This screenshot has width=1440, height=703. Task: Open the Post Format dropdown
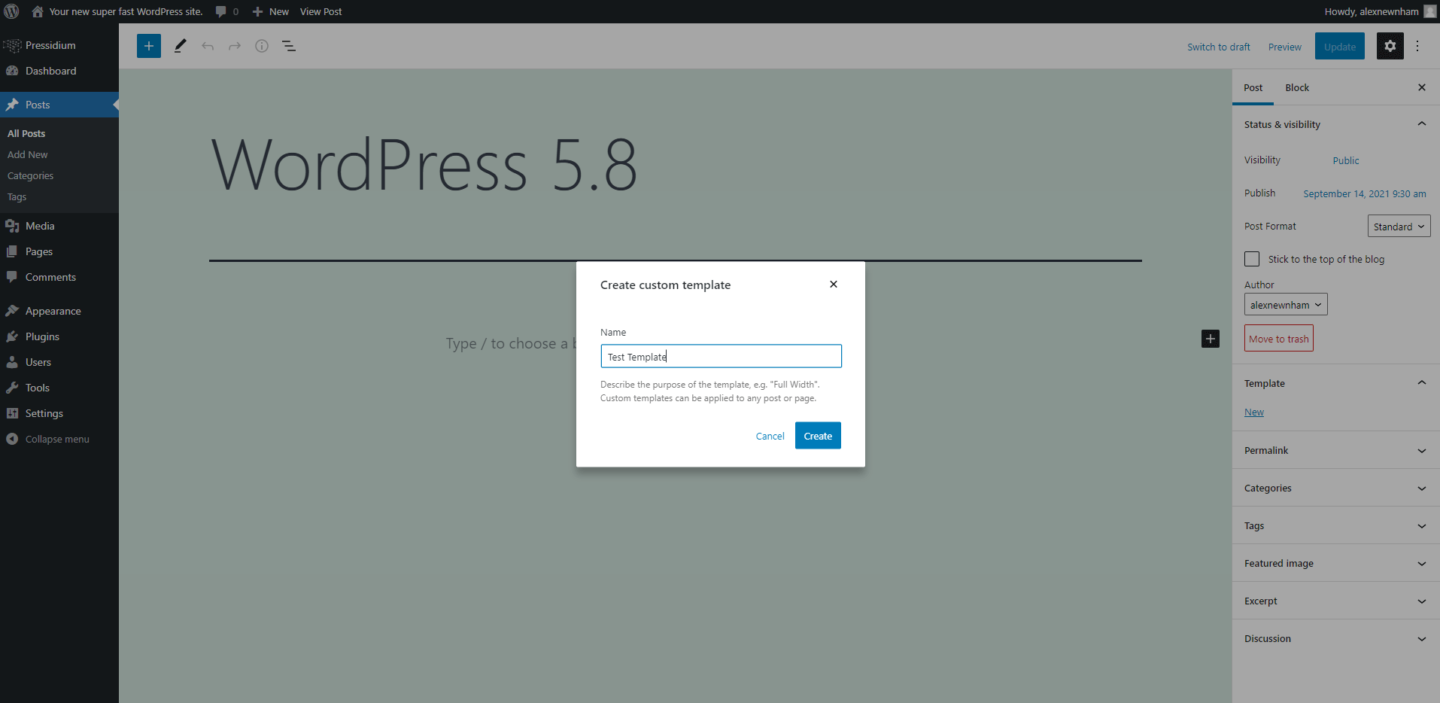pyautogui.click(x=1399, y=227)
